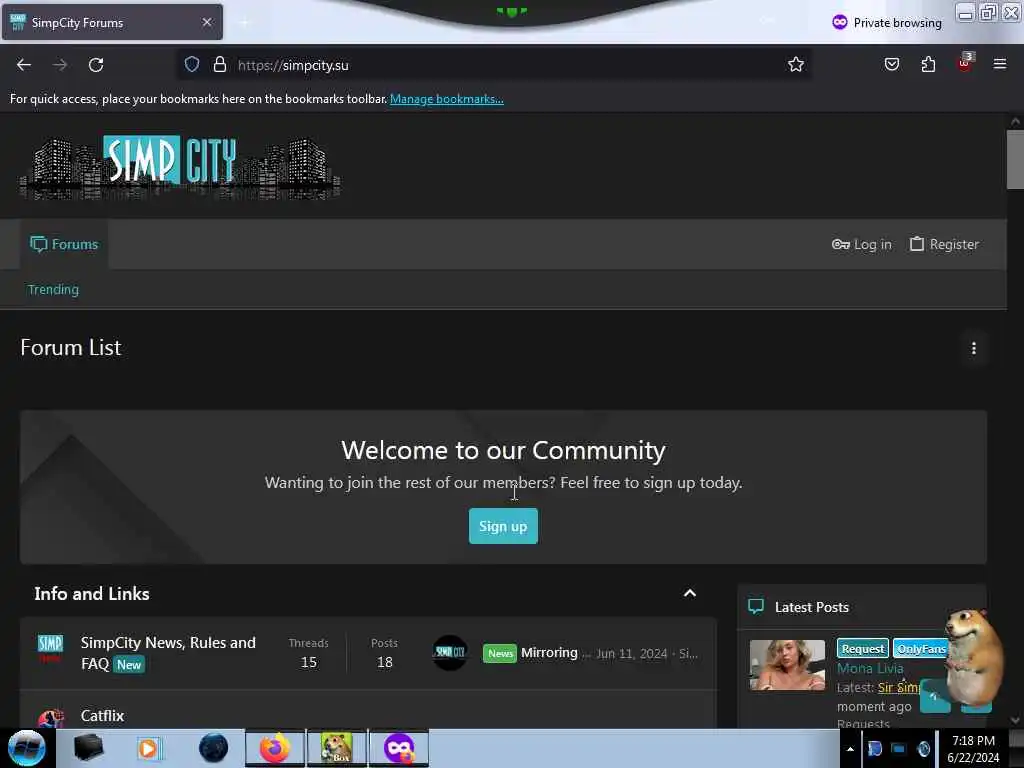Open the tracking protection shield icon
1024x768 pixels.
pos(191,65)
